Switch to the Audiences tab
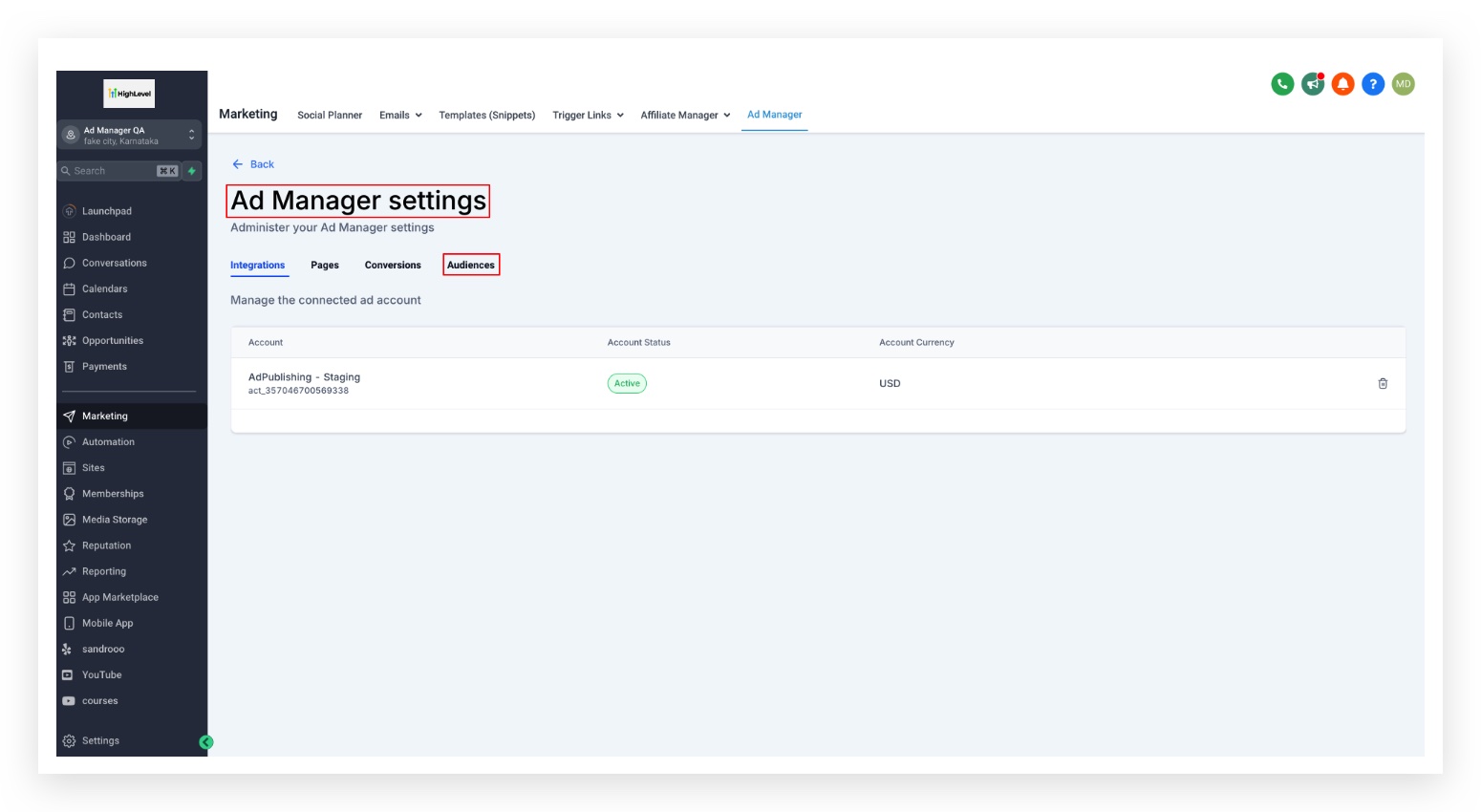Viewport: 1481px width, 812px height. coord(471,265)
